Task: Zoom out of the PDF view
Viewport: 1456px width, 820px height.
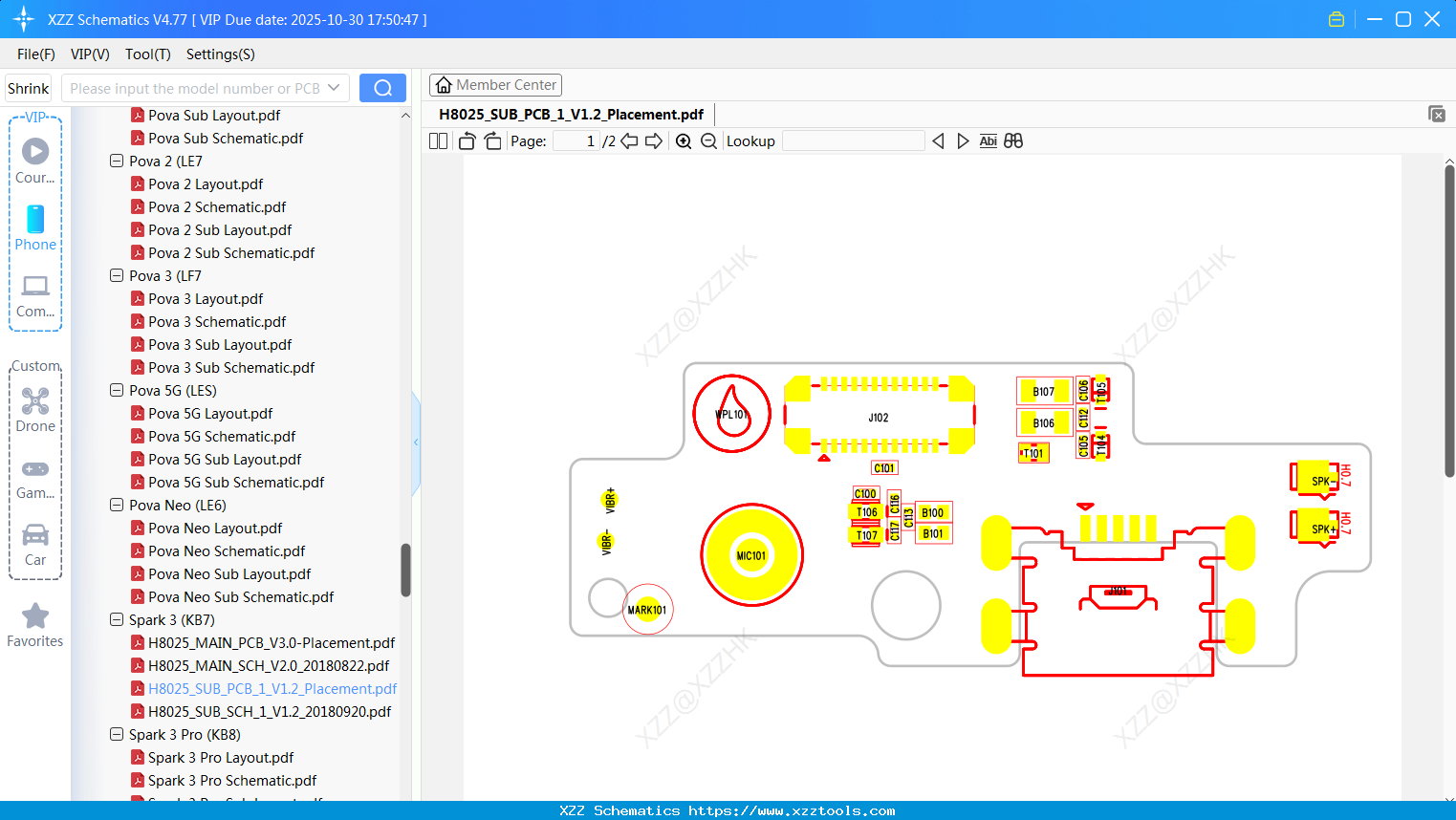Action: [x=708, y=140]
